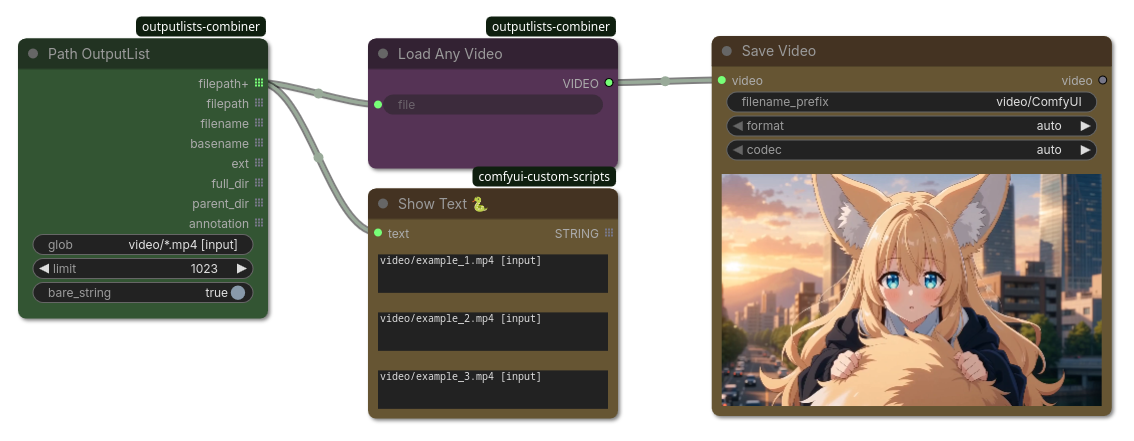Screen dimensions: 1134x441
Task: Click the annotation output grid connector
Action: 259,223
